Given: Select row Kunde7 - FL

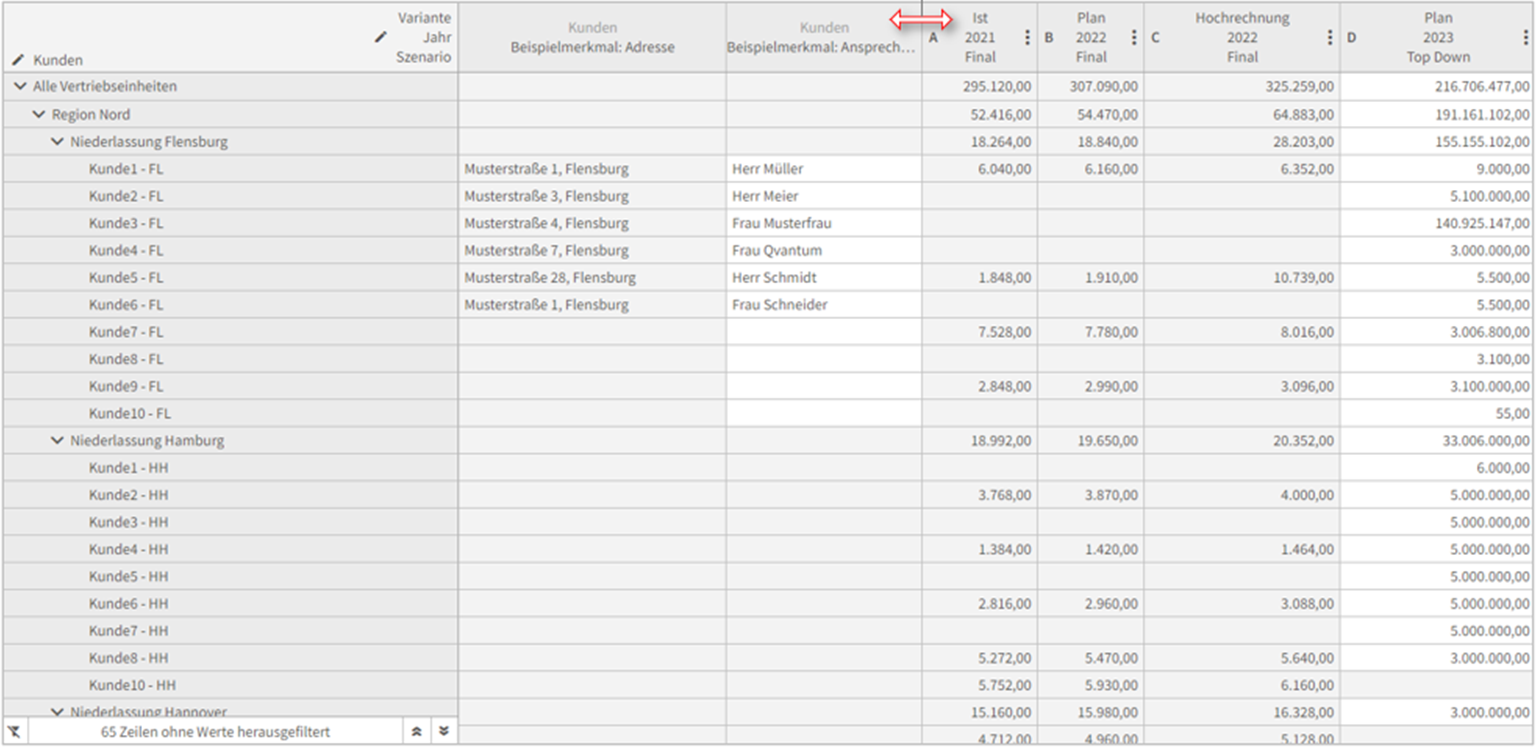Looking at the screenshot, I should pos(231,332).
